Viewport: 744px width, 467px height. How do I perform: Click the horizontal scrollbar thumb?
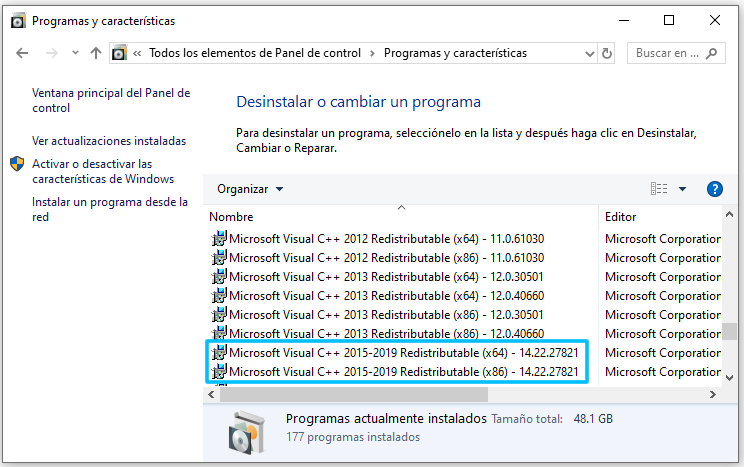(354, 394)
